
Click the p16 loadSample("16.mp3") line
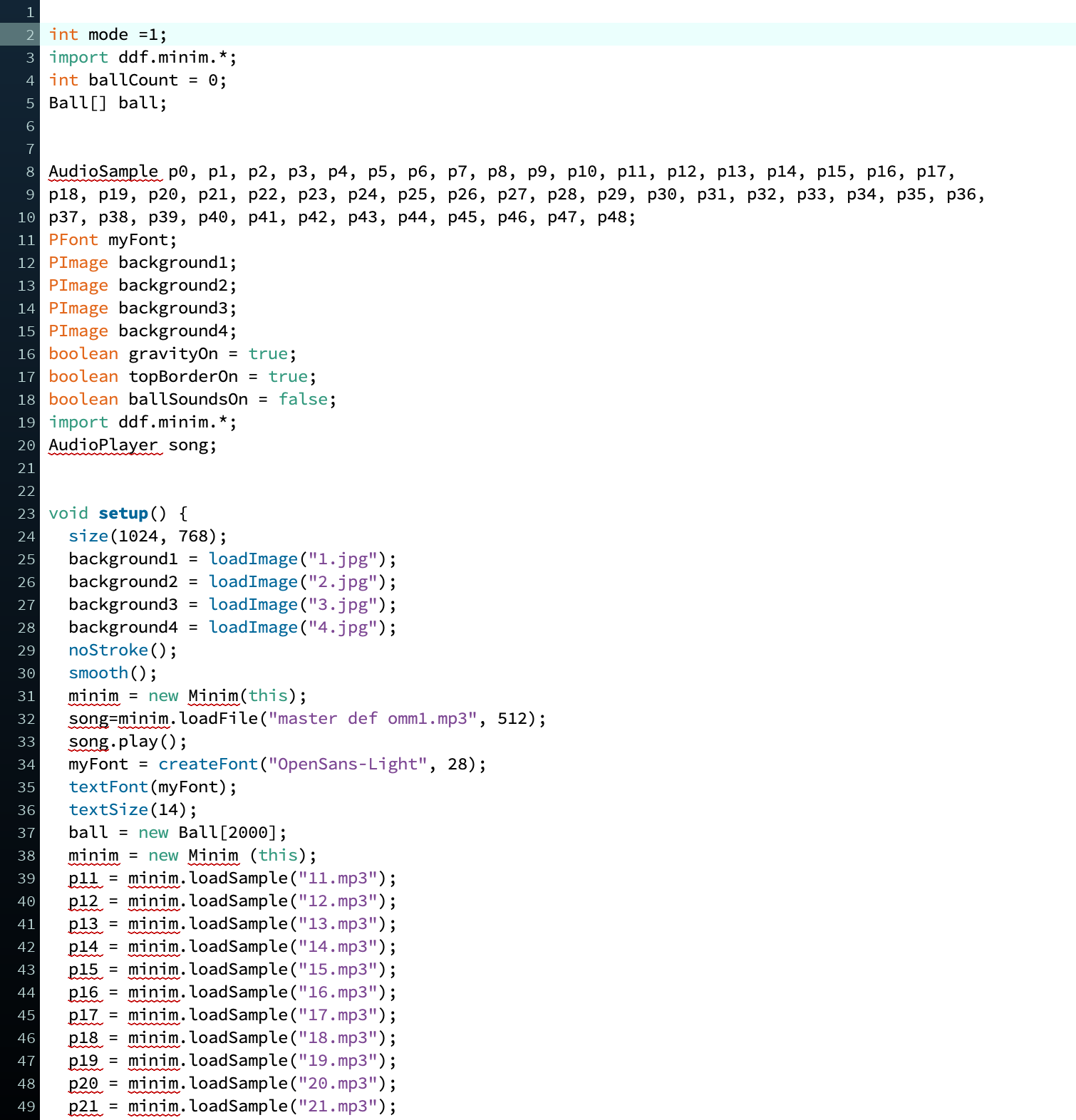232,992
